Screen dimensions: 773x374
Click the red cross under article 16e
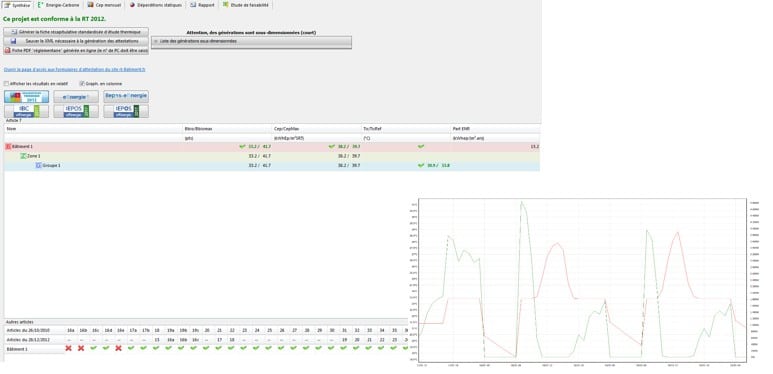point(119,348)
